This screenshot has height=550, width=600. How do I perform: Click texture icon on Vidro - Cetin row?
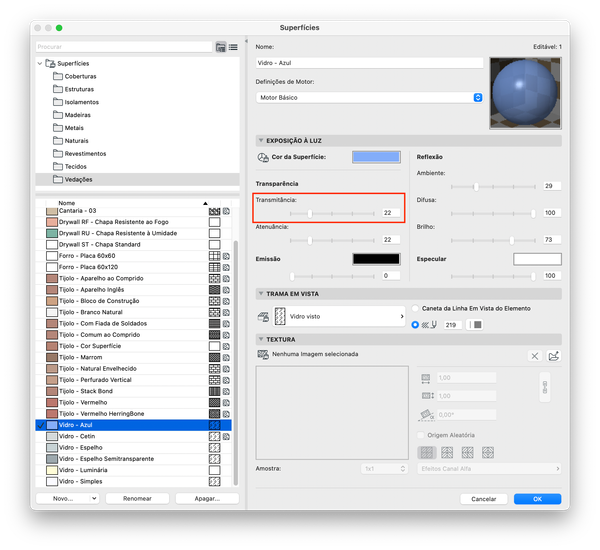pyautogui.click(x=226, y=437)
